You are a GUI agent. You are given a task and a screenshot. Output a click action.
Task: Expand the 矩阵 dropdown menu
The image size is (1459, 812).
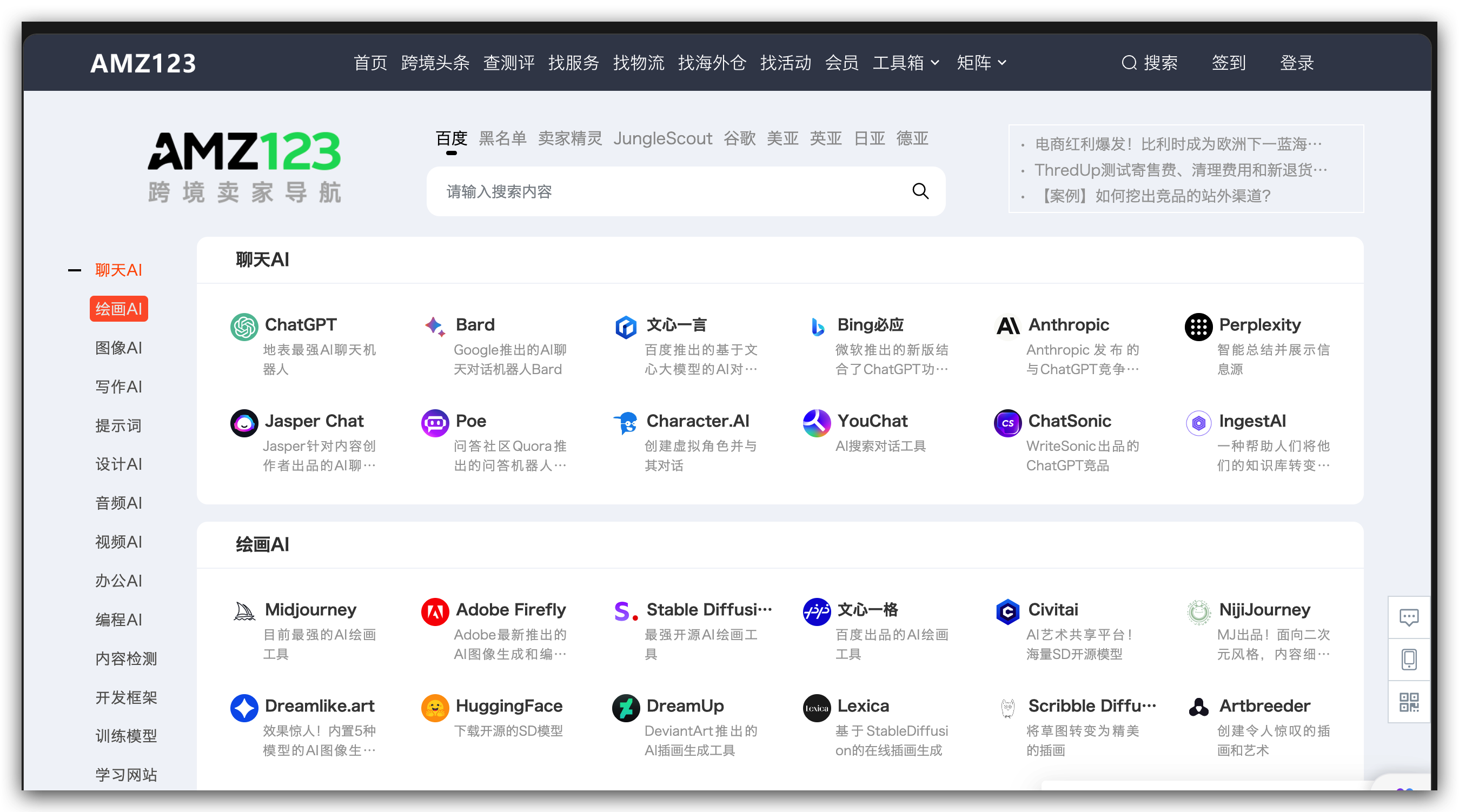(981, 62)
